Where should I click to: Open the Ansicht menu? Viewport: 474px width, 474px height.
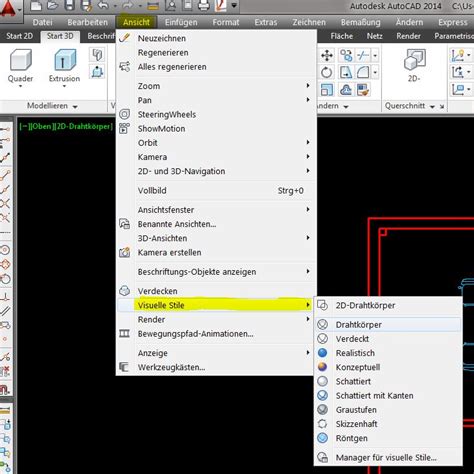tap(136, 22)
